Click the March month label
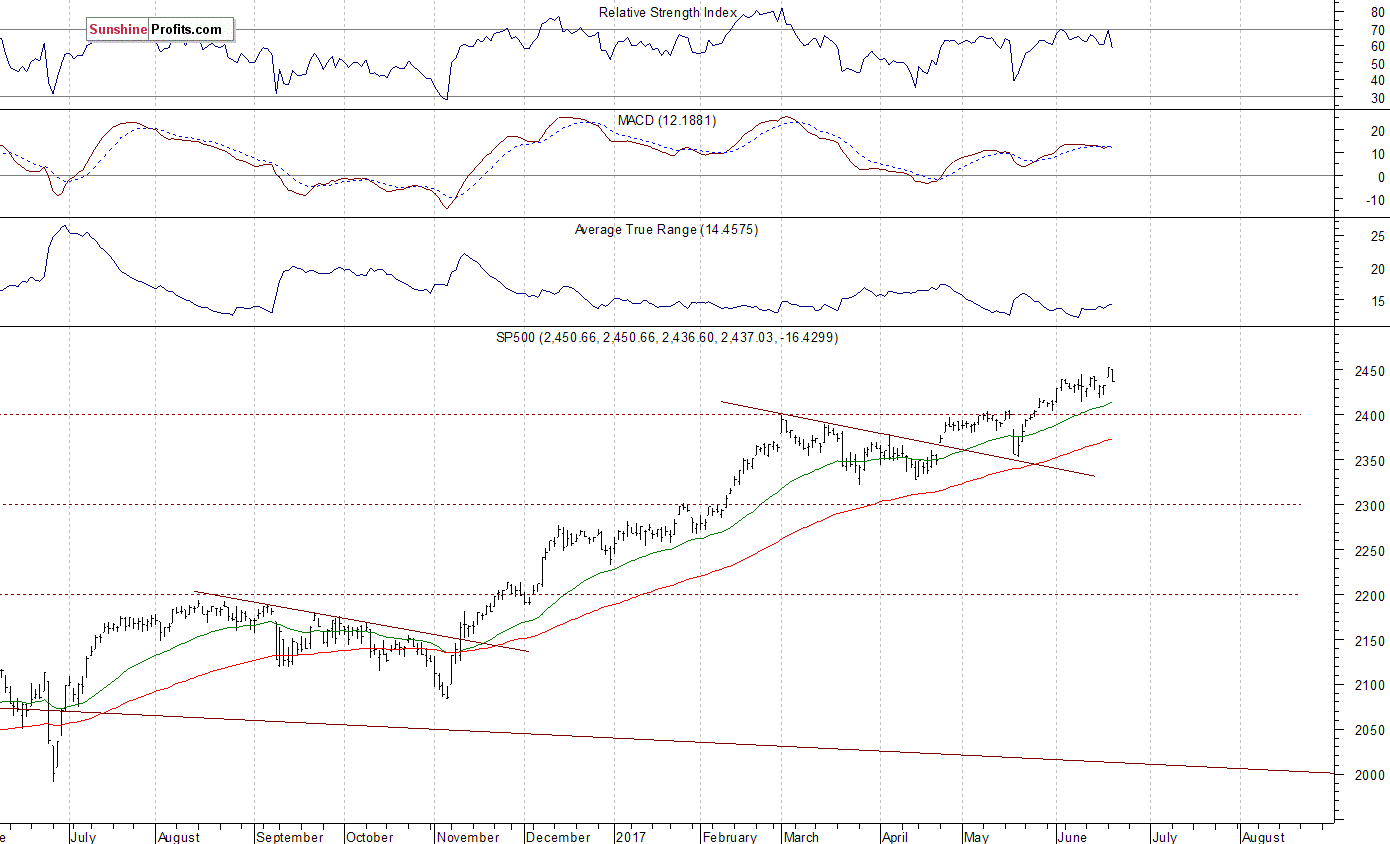The width and height of the screenshot is (1390, 844). tap(800, 837)
